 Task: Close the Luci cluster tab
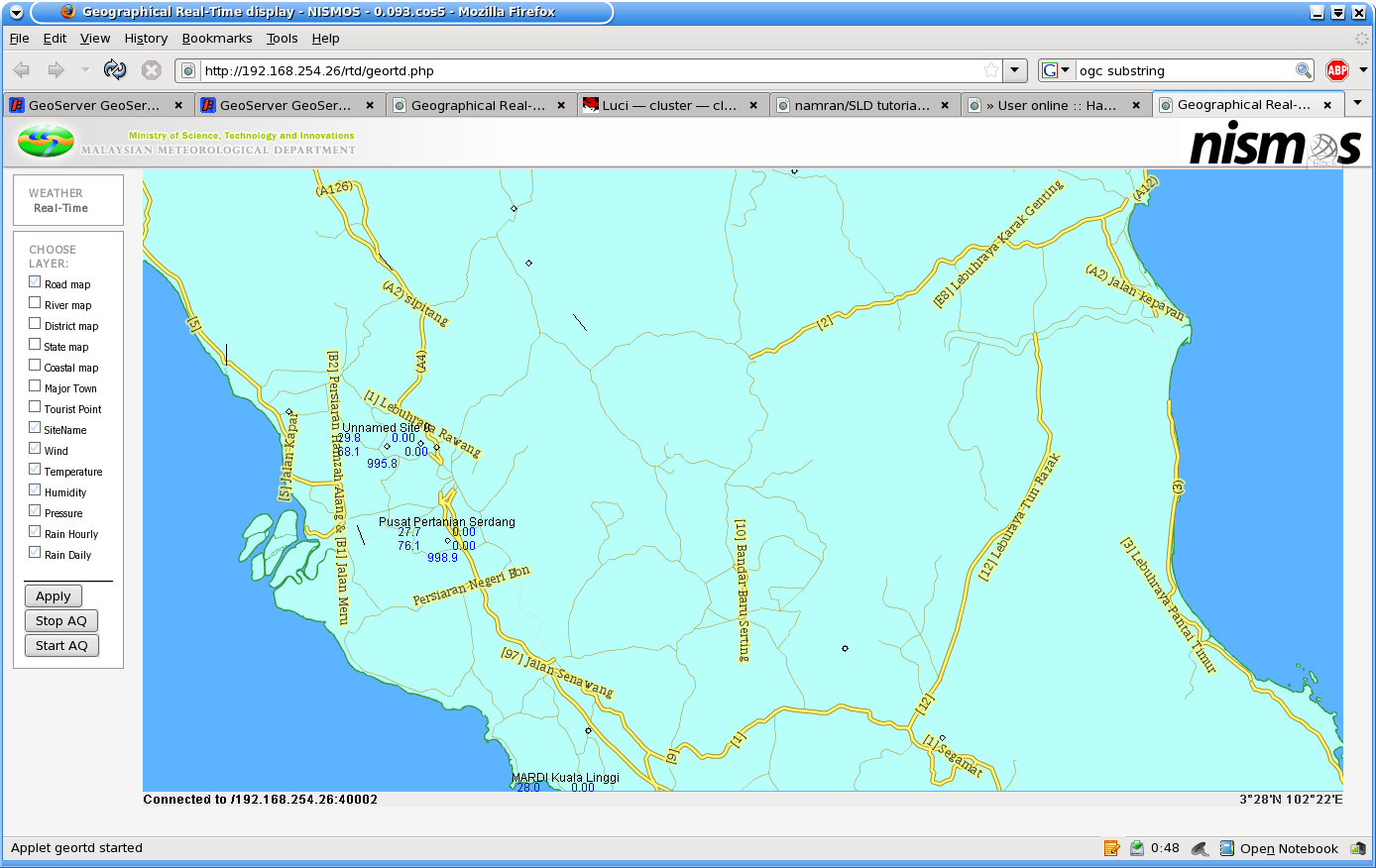tap(753, 105)
